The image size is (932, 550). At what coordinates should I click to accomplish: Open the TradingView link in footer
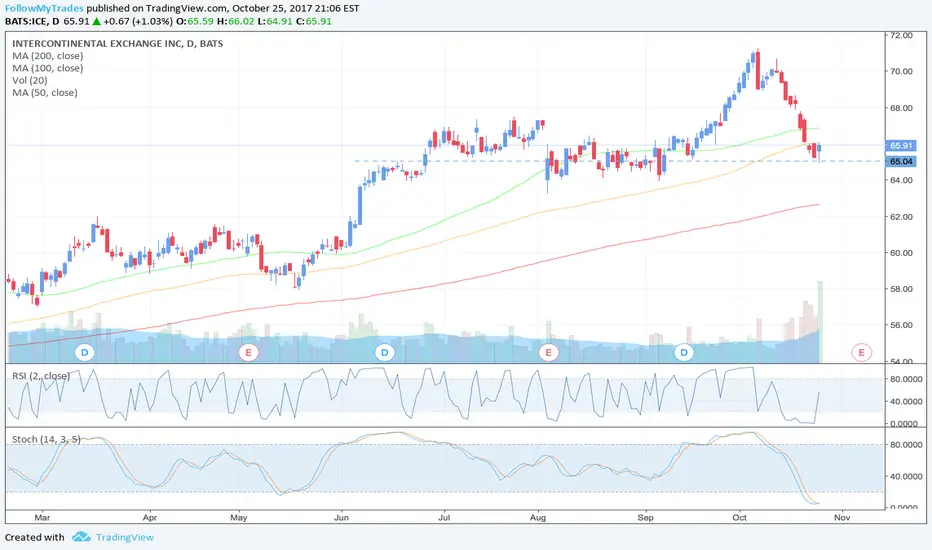(x=125, y=537)
